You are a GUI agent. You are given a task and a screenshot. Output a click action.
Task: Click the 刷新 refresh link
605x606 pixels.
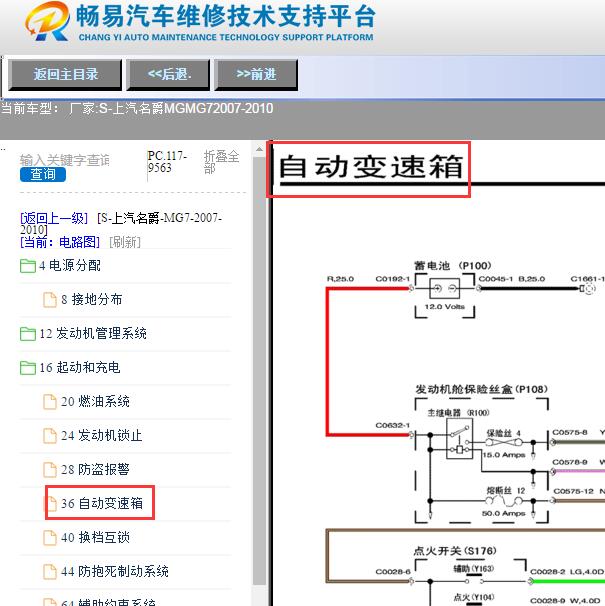pos(125,242)
